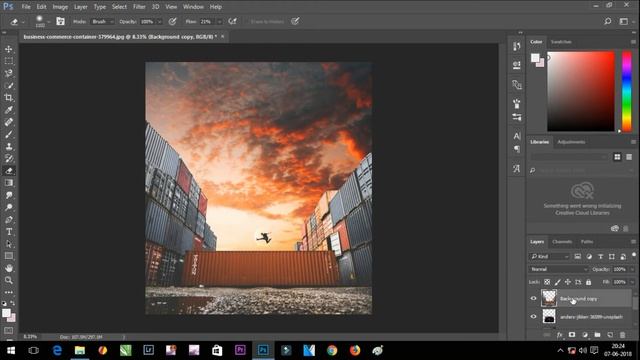Switch to the Adjustments tab

tap(571, 142)
